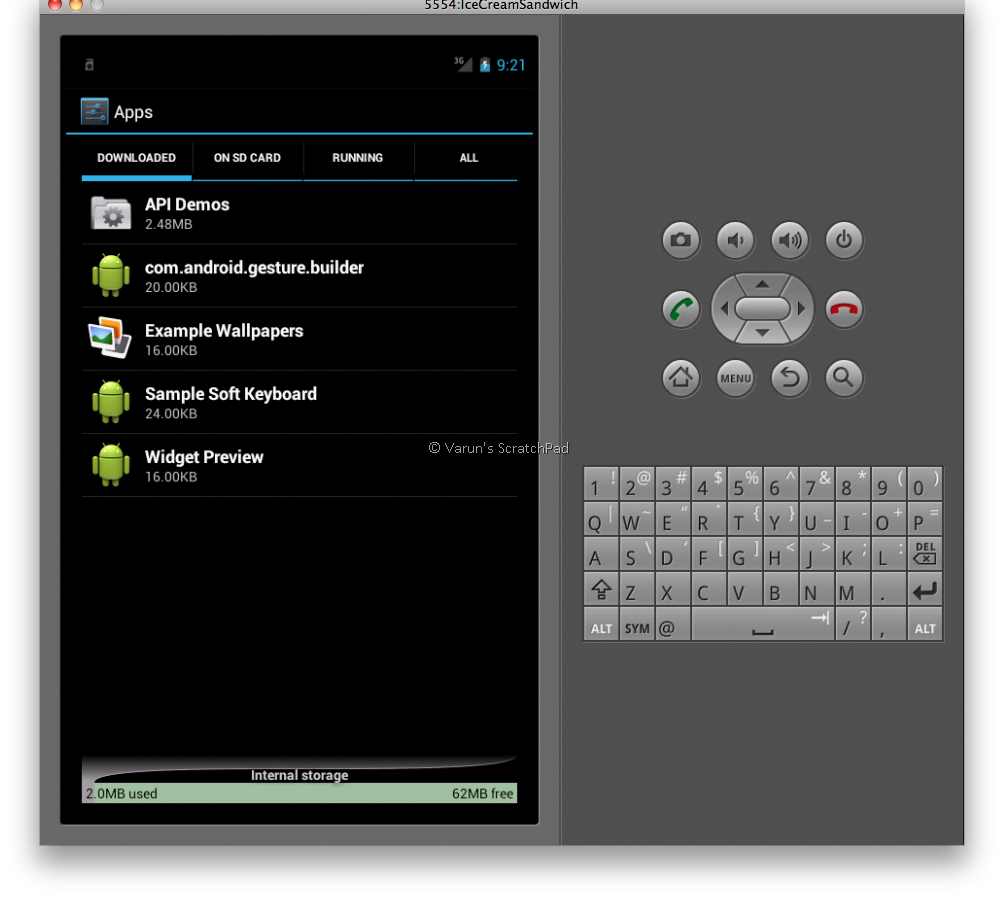The width and height of the screenshot is (1004, 900).
Task: Click the green call button
Action: (x=680, y=309)
